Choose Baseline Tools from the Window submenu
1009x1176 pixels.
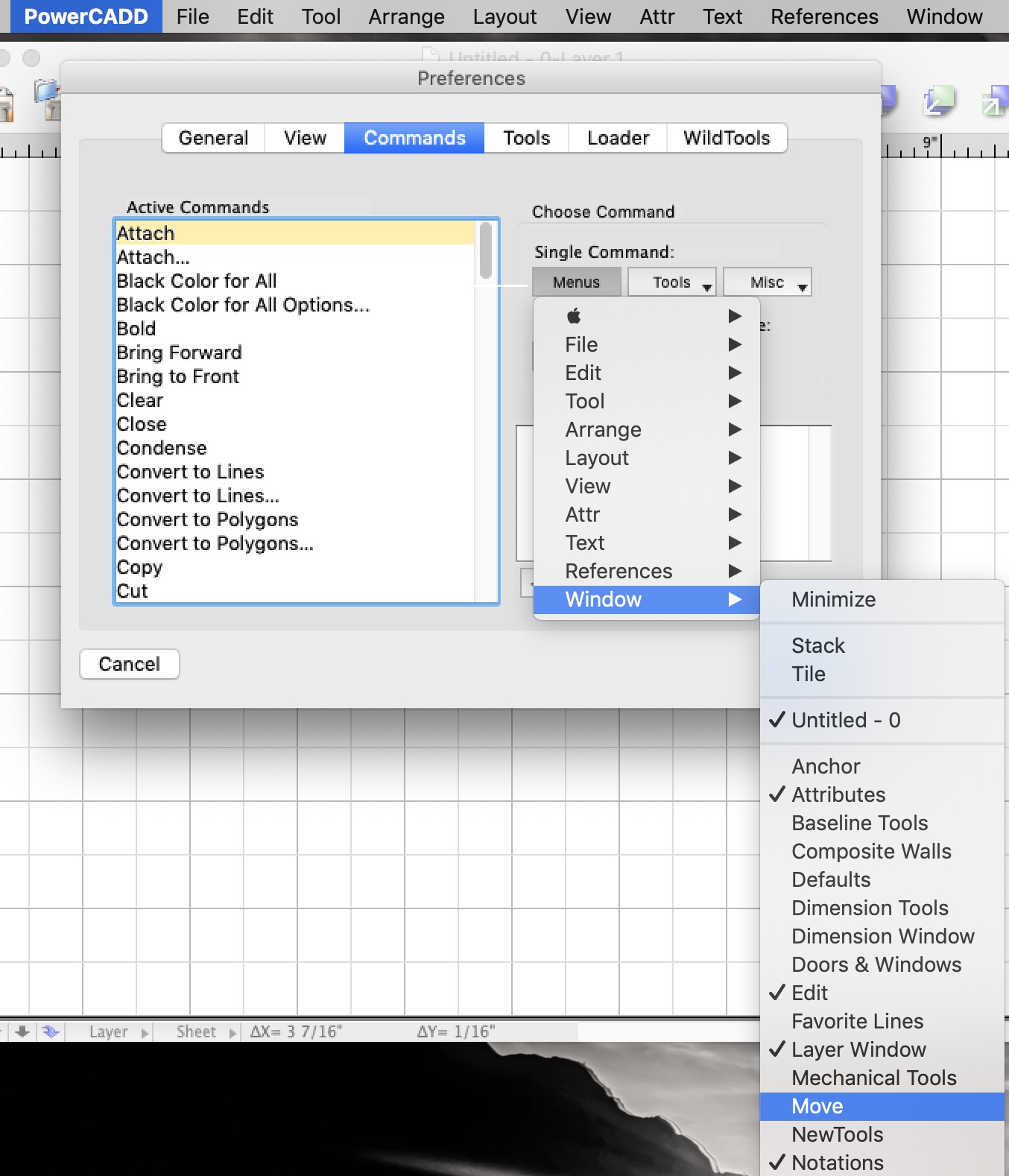882,823
